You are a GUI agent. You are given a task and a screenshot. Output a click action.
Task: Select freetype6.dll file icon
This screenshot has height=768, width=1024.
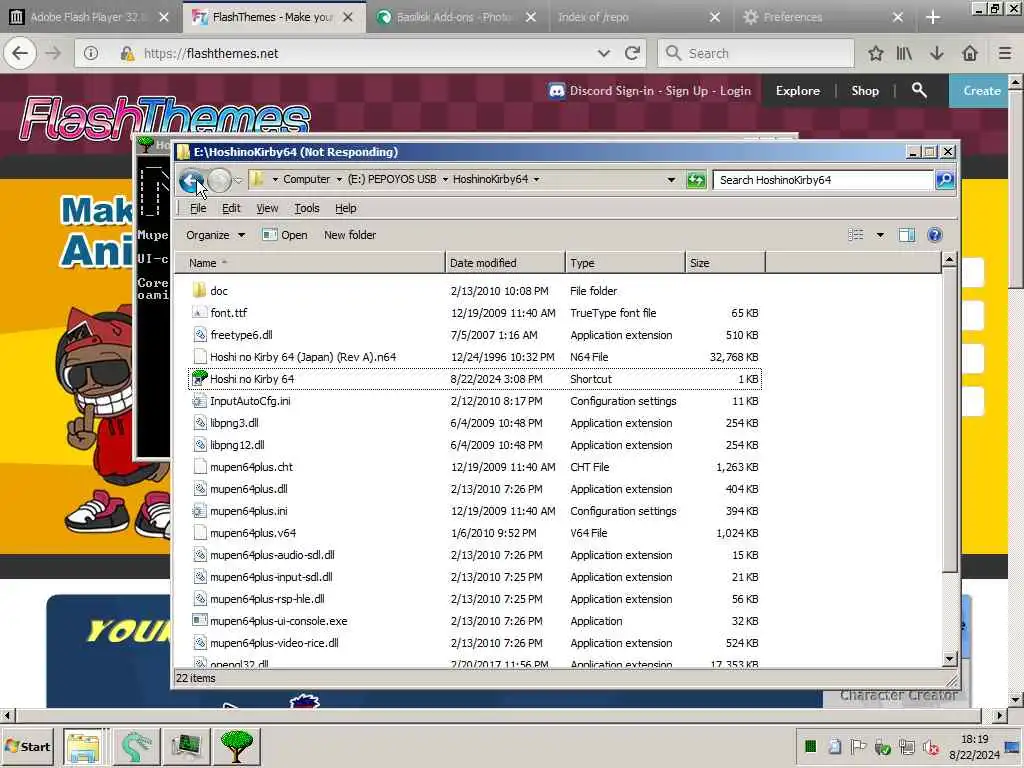point(200,335)
